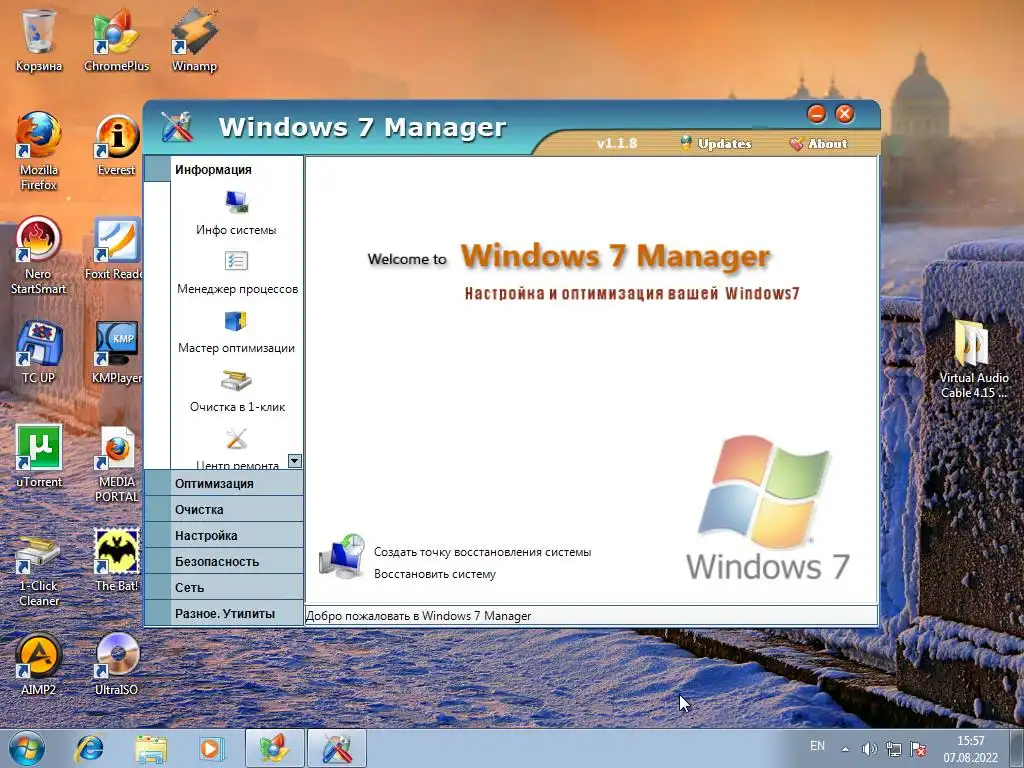Select The Bat! desktop icon
This screenshot has width=1024, height=768.
click(x=116, y=560)
